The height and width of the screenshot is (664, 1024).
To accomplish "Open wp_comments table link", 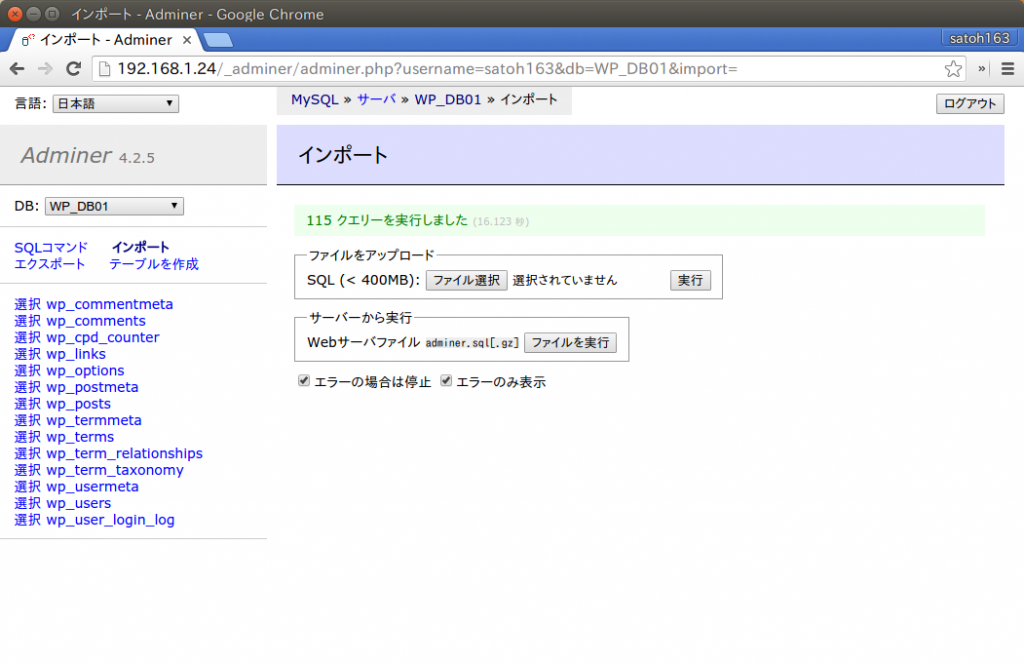I will (x=96, y=321).
